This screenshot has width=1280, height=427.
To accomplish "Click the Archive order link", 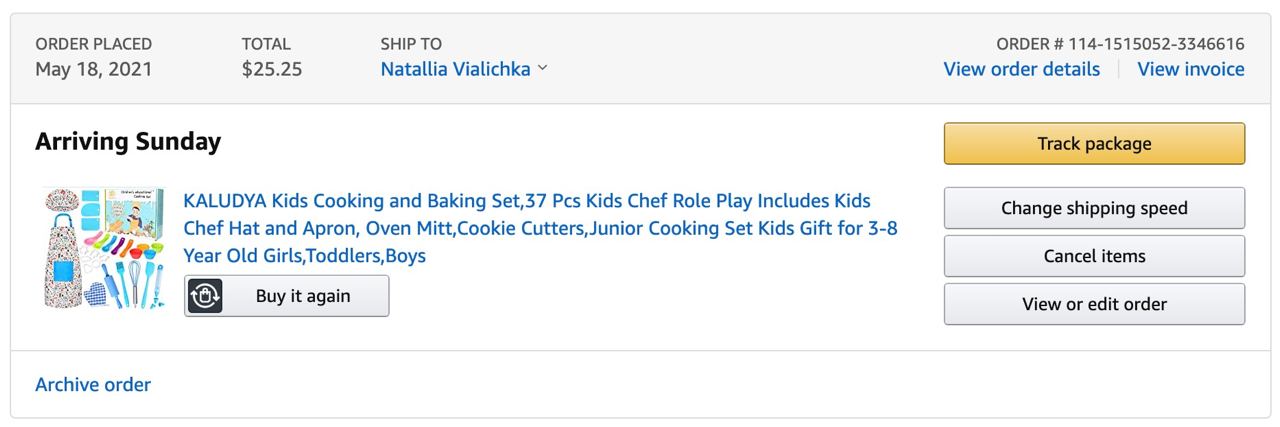I will (93, 384).
